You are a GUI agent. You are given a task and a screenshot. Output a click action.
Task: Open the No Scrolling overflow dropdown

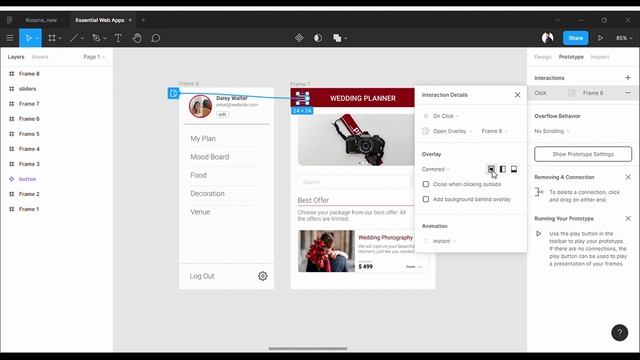click(552, 131)
